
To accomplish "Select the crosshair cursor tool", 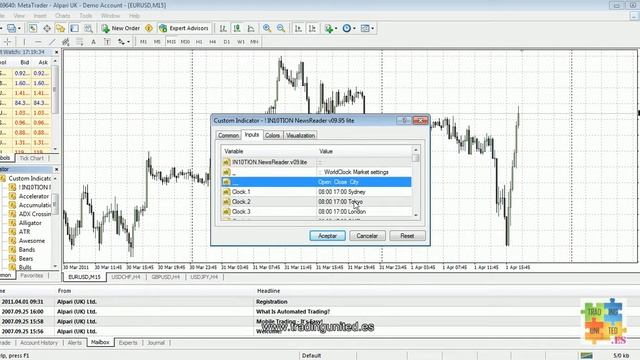I will coord(7,42).
